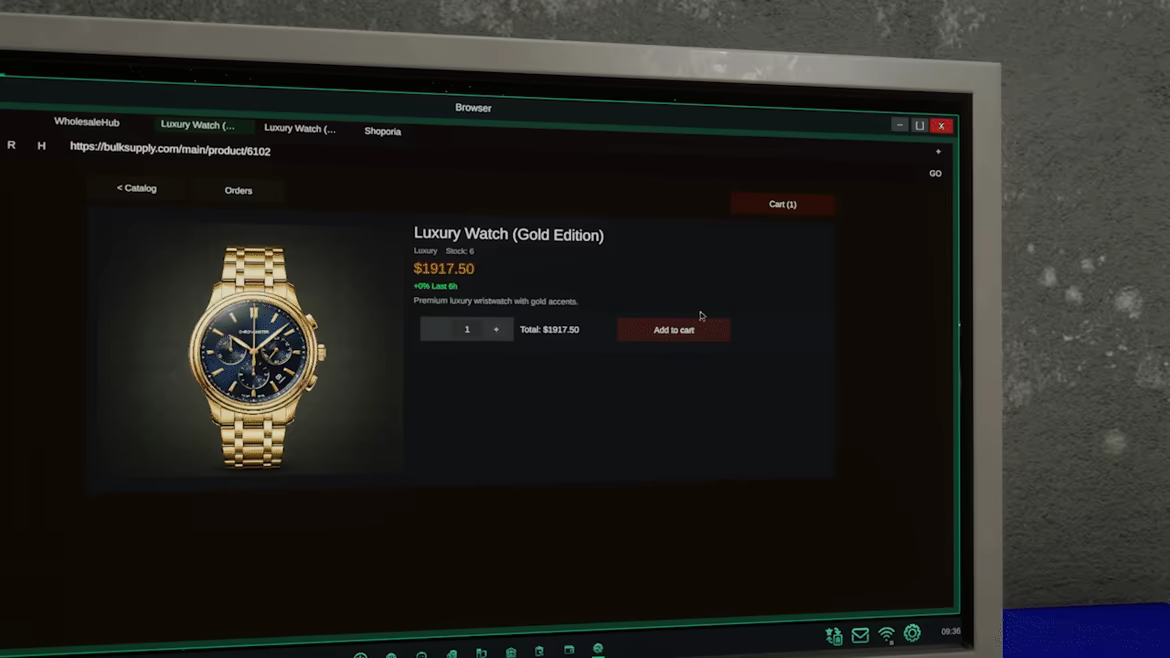Viewport: 1170px width, 658px height.
Task: Click the 'Stock: 6' label
Action: coord(460,251)
